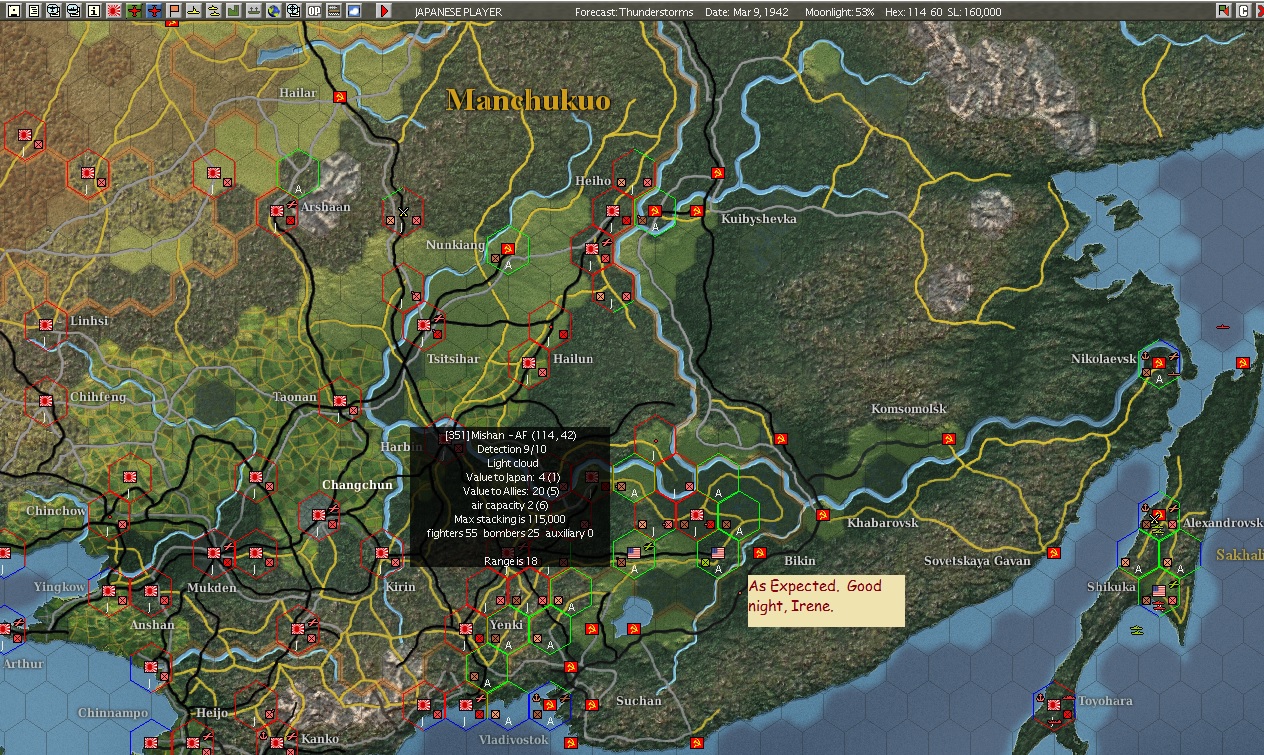The height and width of the screenshot is (755, 1264).
Task: Click the 'Mukden' city label
Action: [211, 588]
